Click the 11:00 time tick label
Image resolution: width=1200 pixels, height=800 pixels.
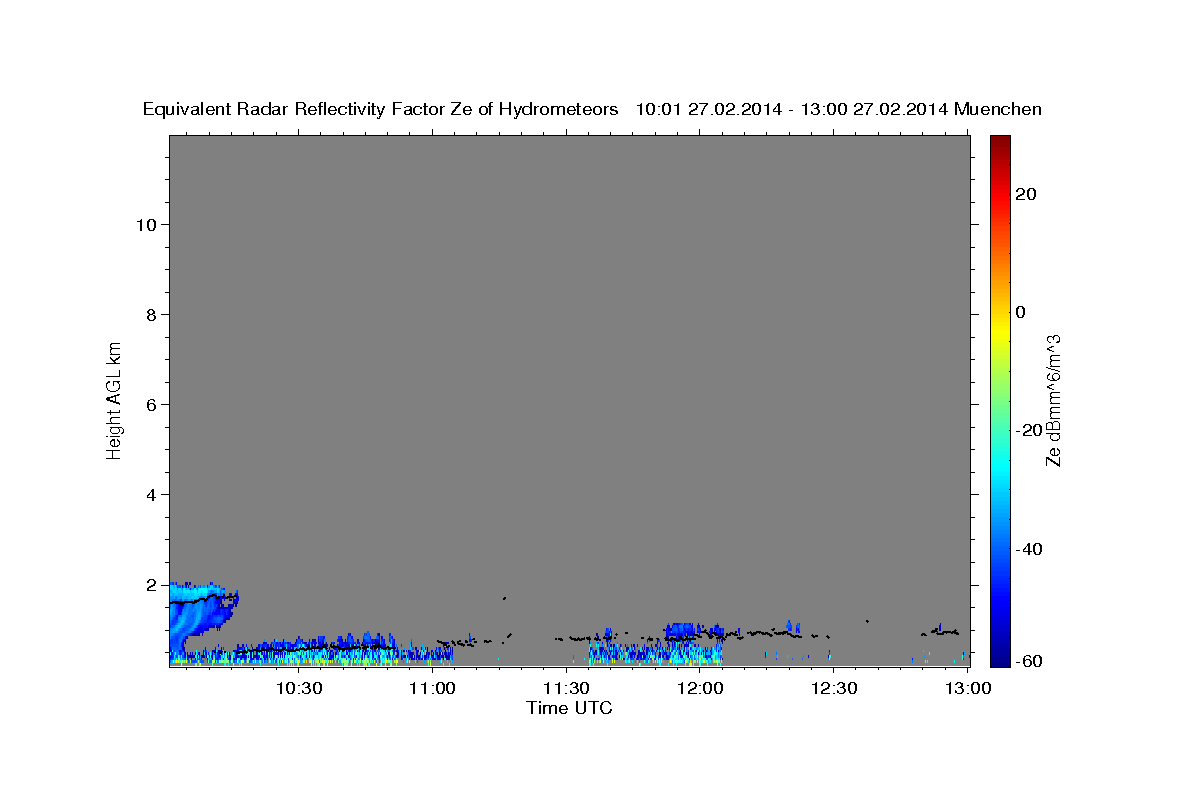[x=433, y=688]
